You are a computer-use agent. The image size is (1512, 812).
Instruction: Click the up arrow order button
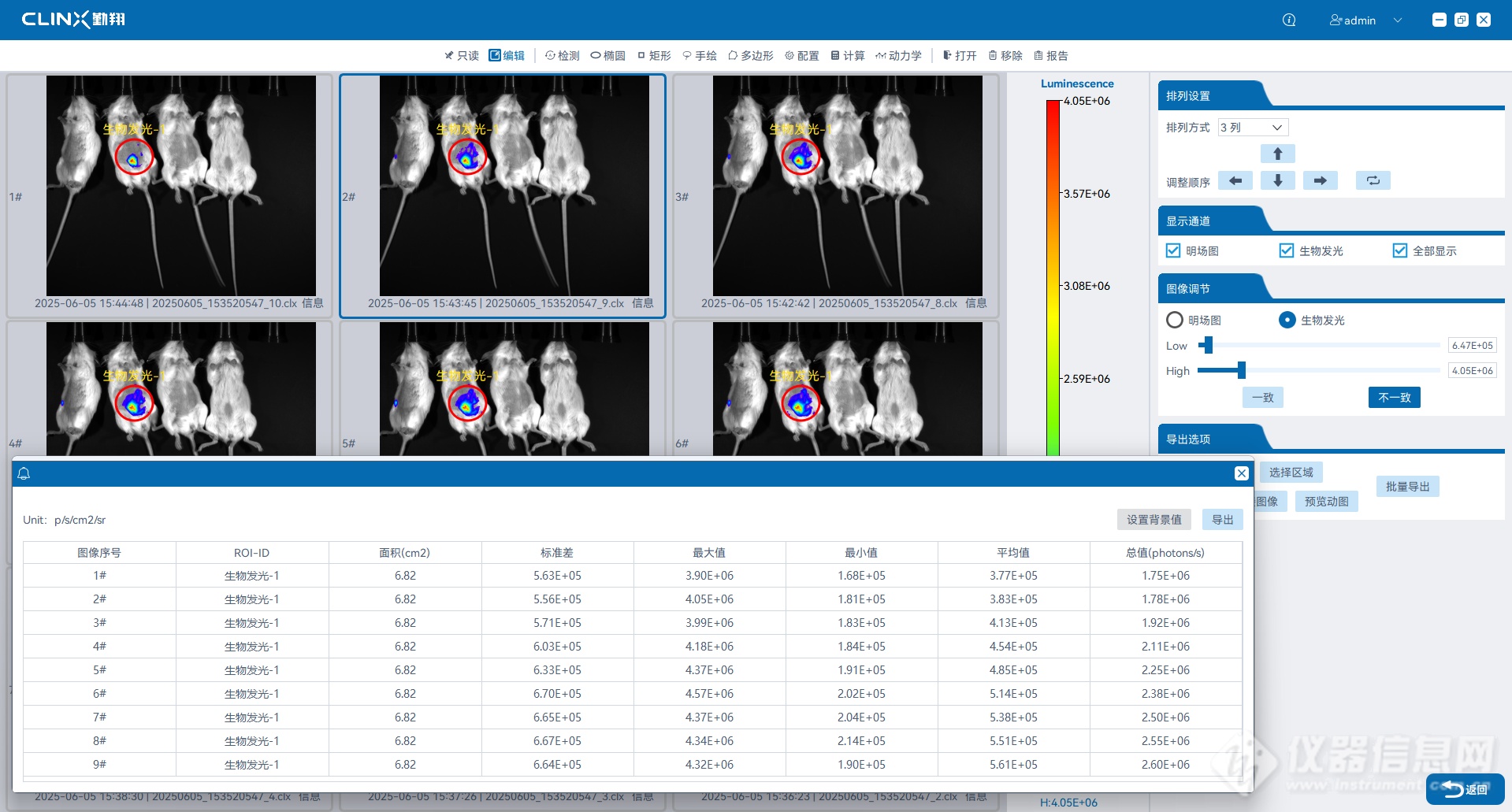click(1277, 154)
